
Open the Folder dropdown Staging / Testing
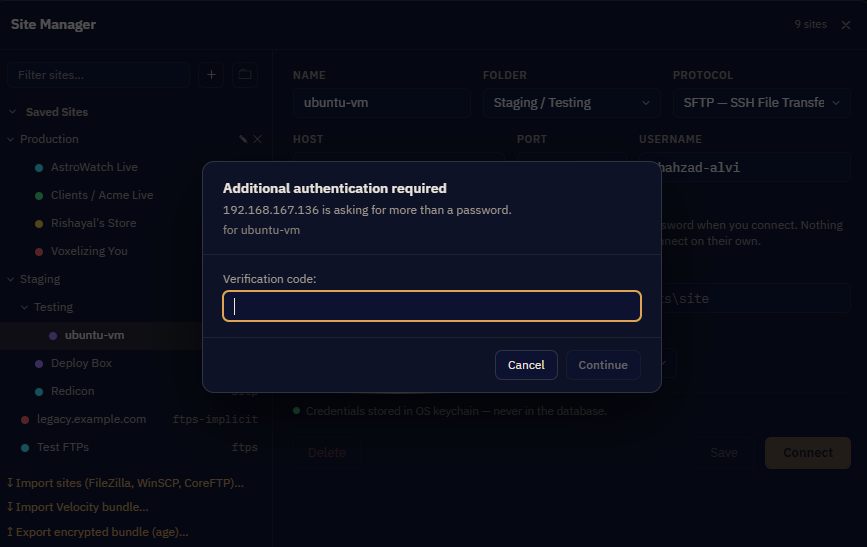coord(571,103)
